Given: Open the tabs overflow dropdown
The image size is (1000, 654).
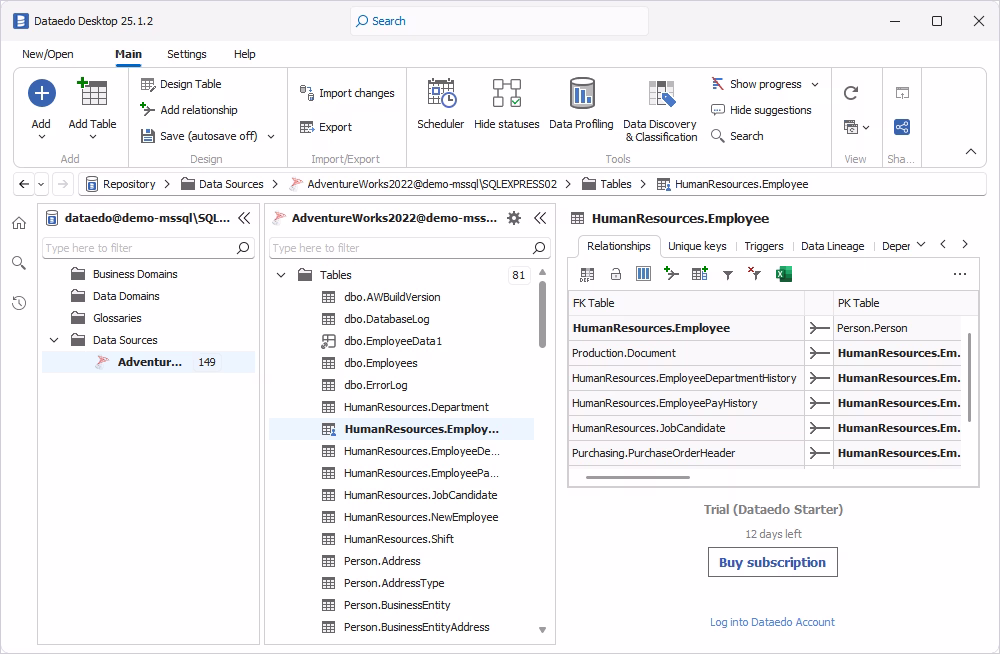Looking at the screenshot, I should (x=921, y=245).
